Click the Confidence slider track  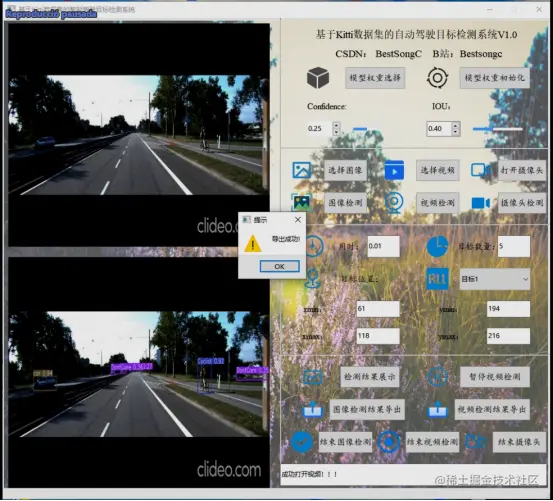tap(377, 129)
